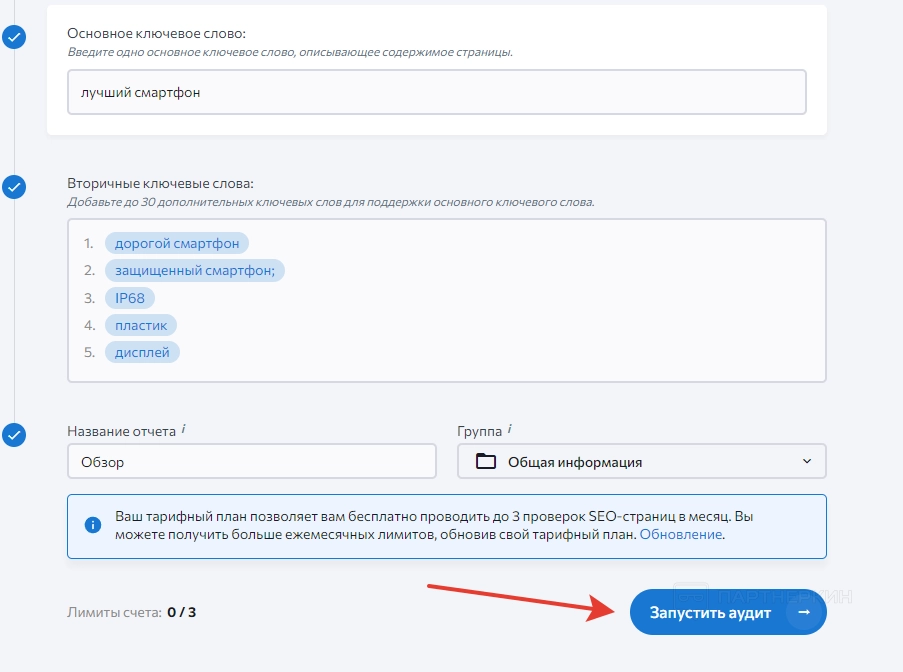This screenshot has height=672, width=903.
Task: Click the пластик keyword tag
Action: [141, 325]
